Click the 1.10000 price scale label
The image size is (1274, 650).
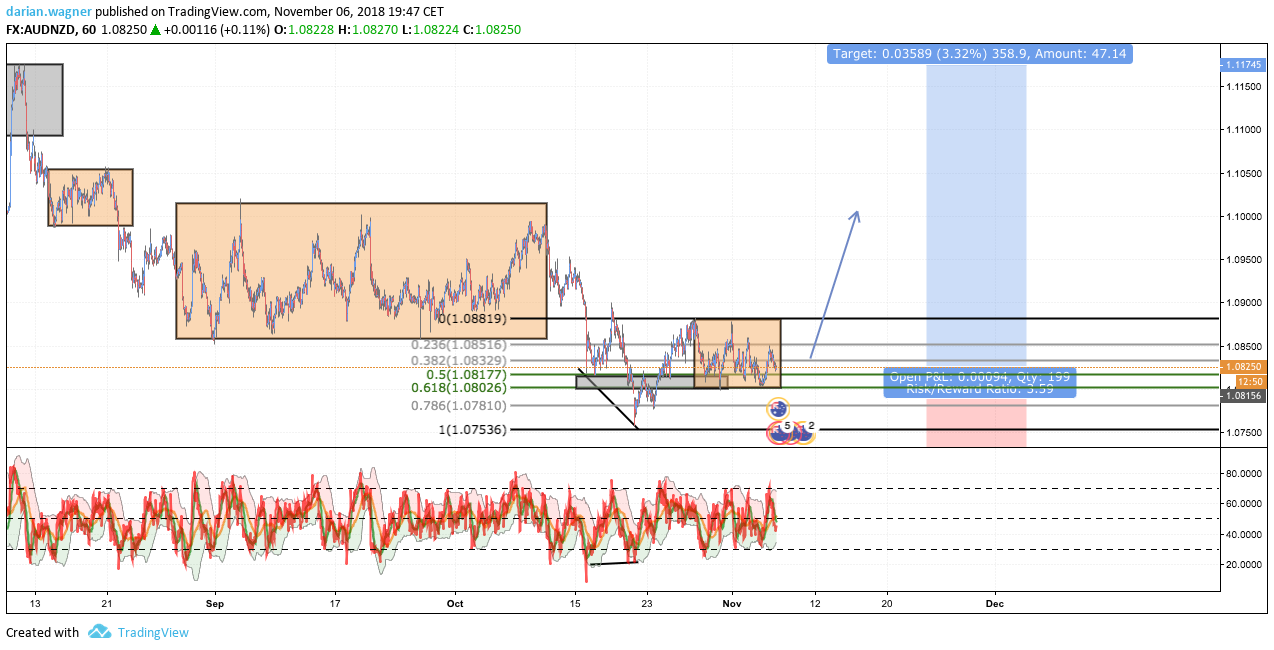1245,216
